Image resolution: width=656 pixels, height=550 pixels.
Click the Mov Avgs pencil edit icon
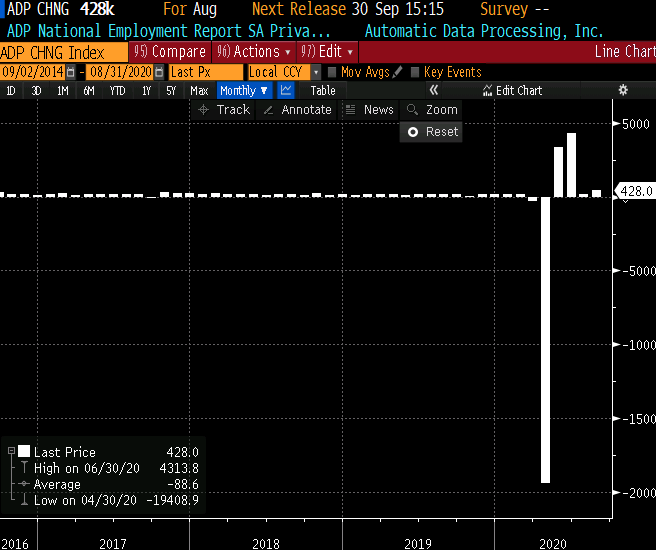398,72
